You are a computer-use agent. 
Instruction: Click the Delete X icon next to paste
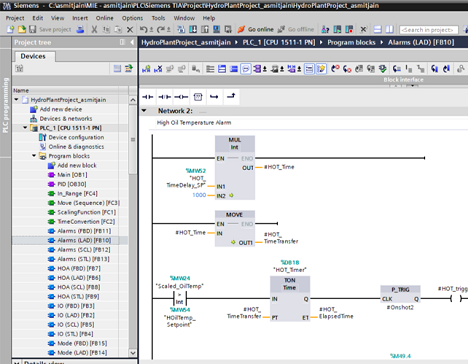coord(130,29)
